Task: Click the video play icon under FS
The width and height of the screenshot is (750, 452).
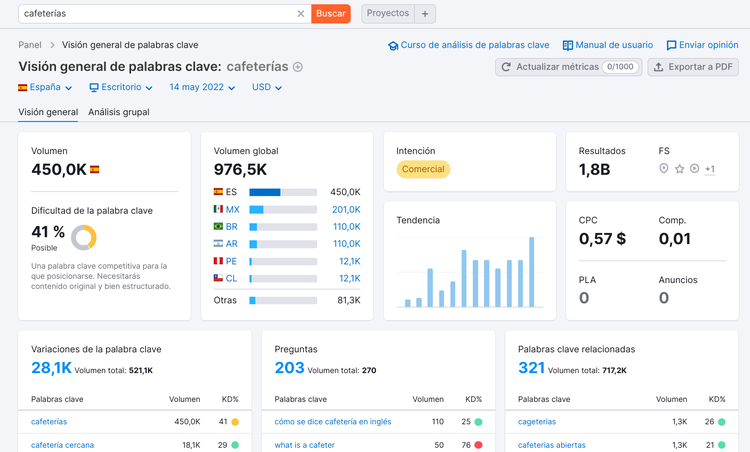Action: [x=695, y=168]
